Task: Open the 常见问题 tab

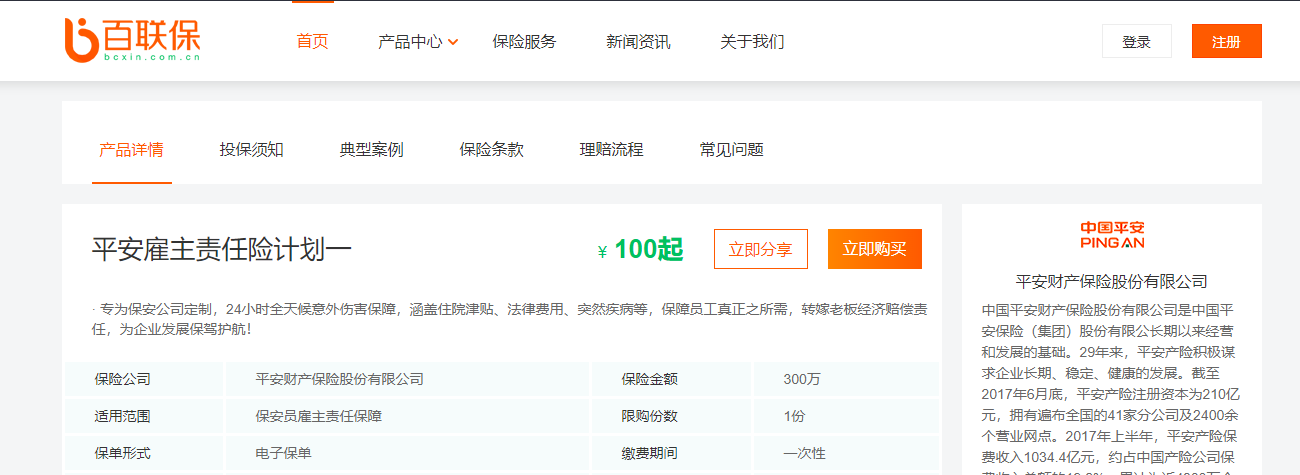Action: coord(732,150)
